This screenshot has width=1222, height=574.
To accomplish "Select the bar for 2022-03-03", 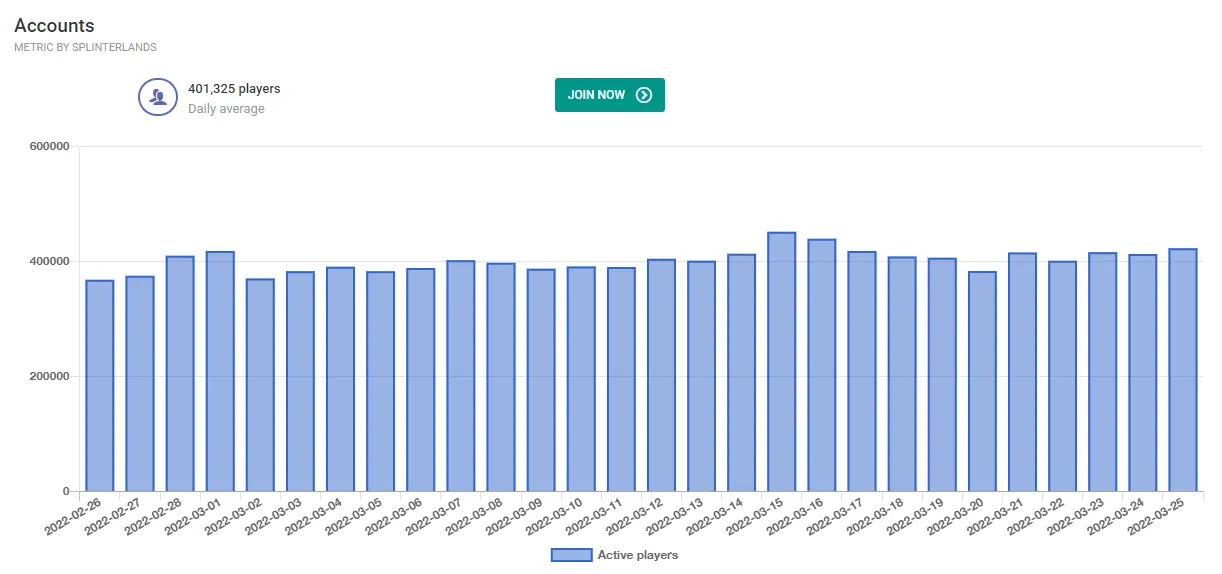I will (300, 382).
